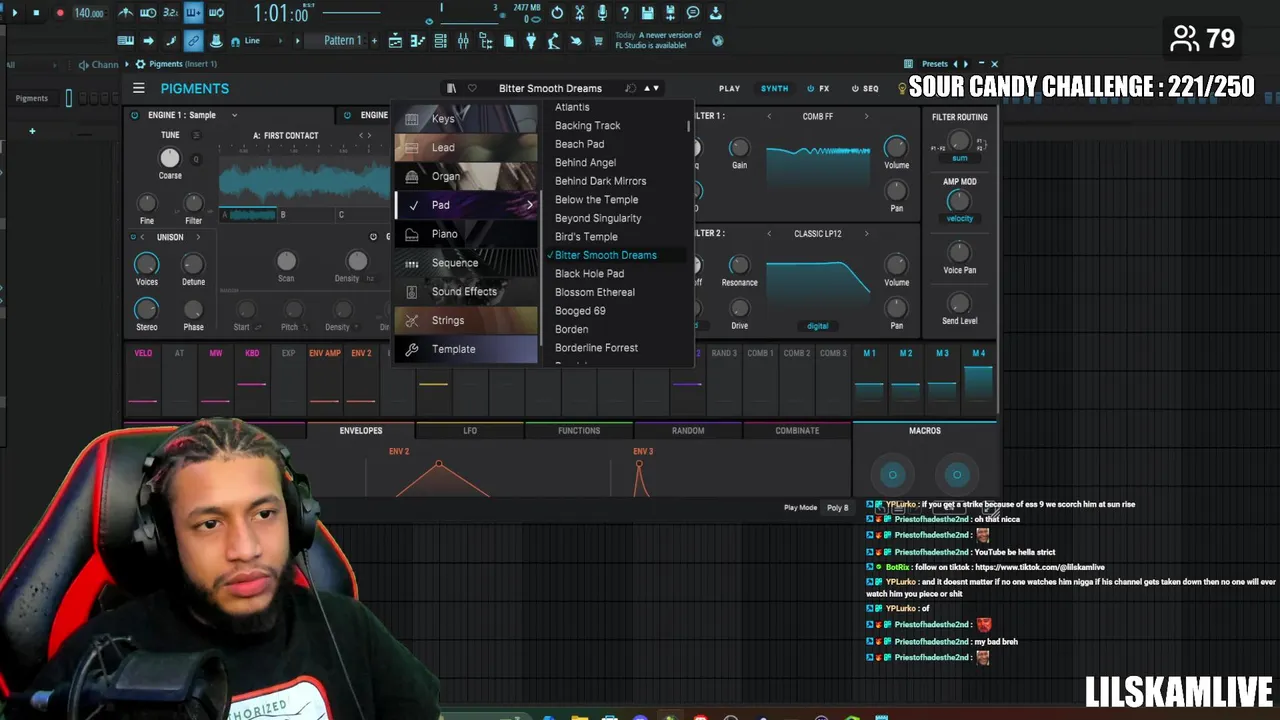Open the playlist view icon
Screen dimensions: 1280x720
395,41
